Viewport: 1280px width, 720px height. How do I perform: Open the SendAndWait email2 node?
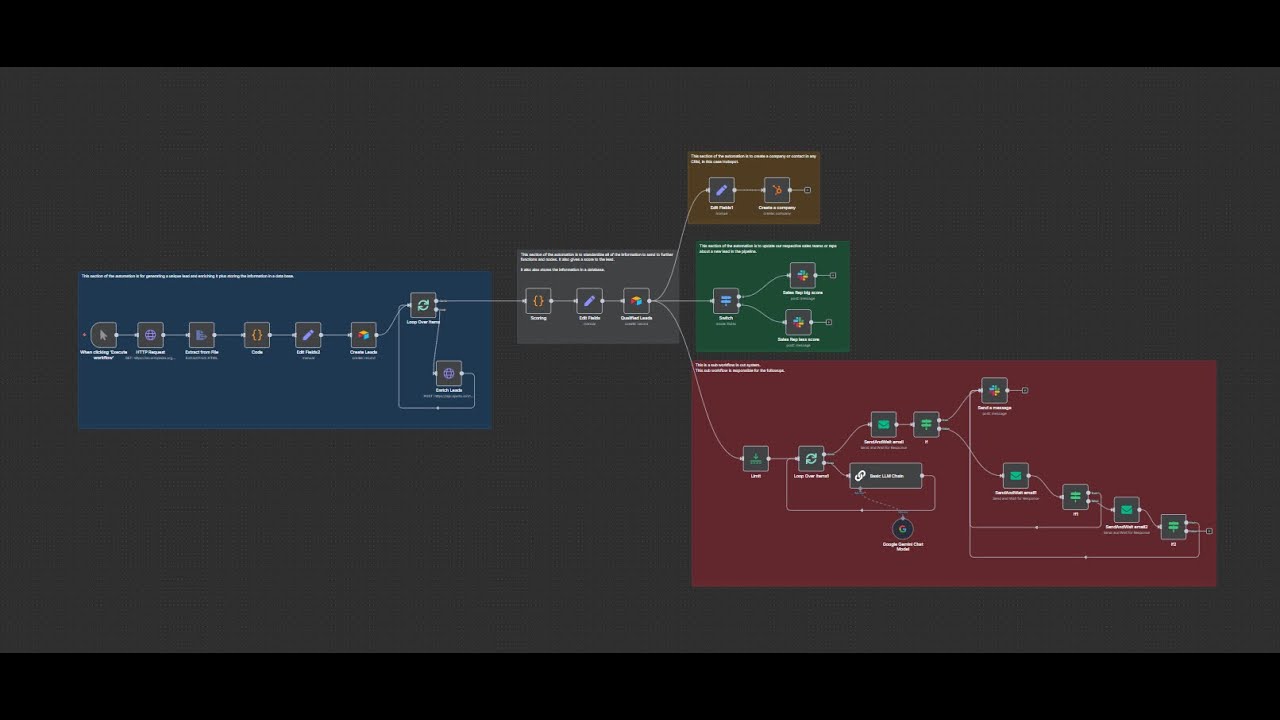pyautogui.click(x=1127, y=510)
